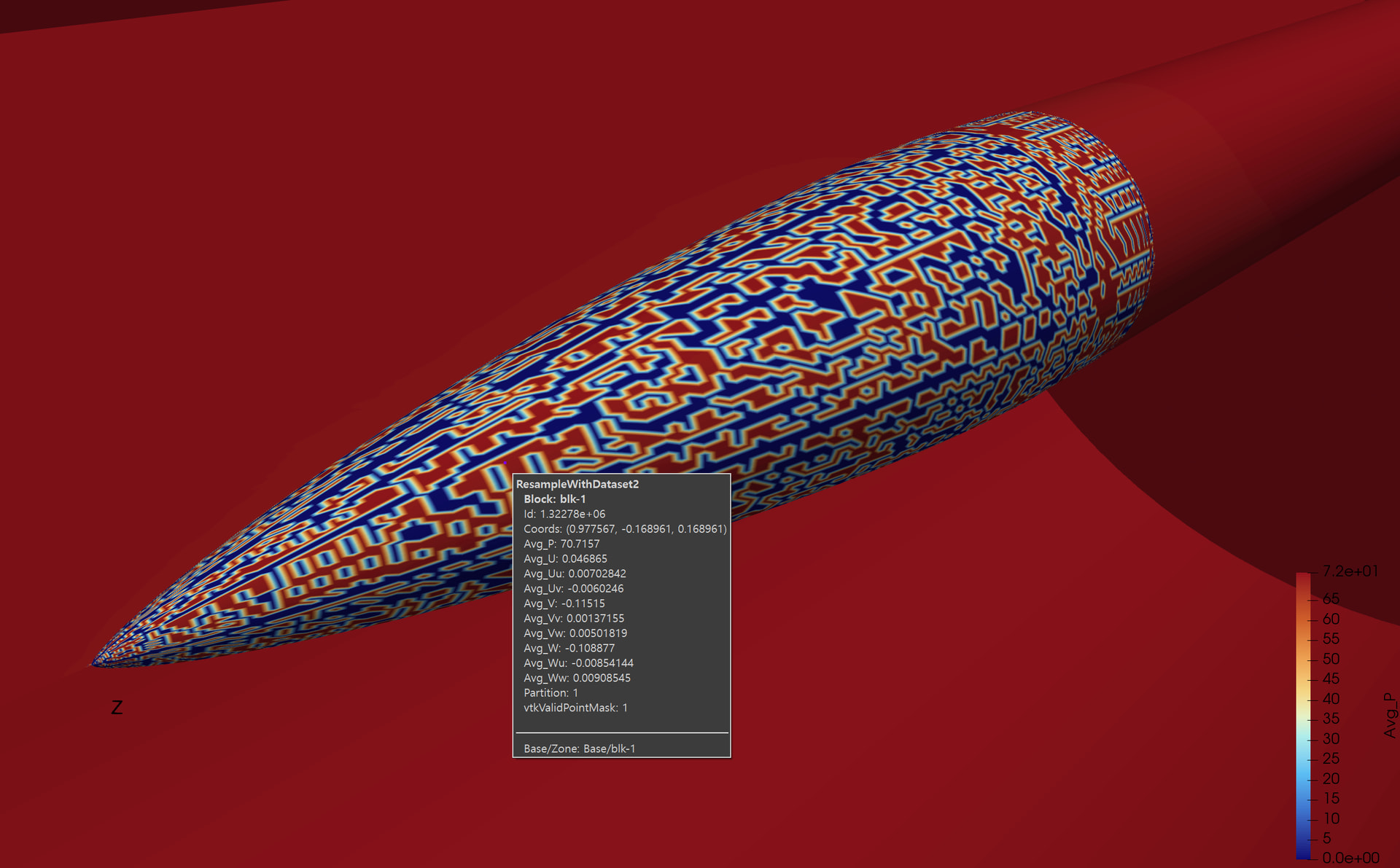The height and width of the screenshot is (868, 1400).
Task: Click the 20 tick label on legend
Action: (x=1331, y=778)
